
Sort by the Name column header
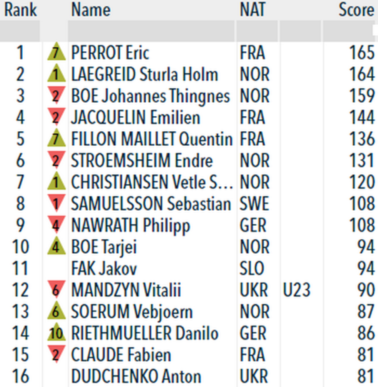(x=91, y=9)
